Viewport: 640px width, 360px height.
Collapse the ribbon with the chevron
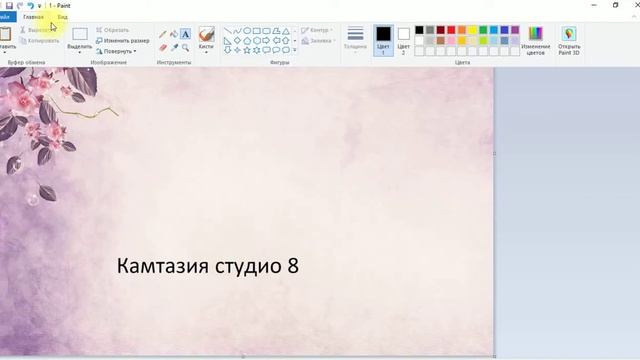point(634,17)
